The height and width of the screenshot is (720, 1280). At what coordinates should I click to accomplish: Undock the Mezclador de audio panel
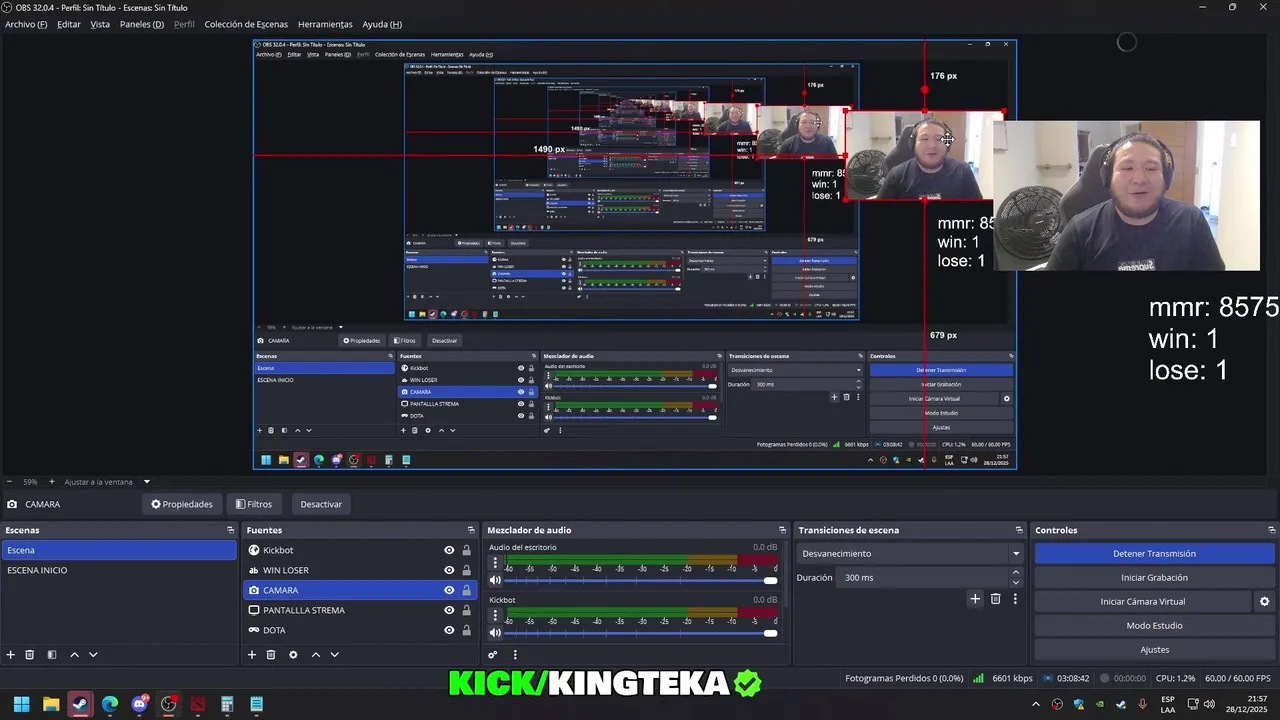point(782,530)
